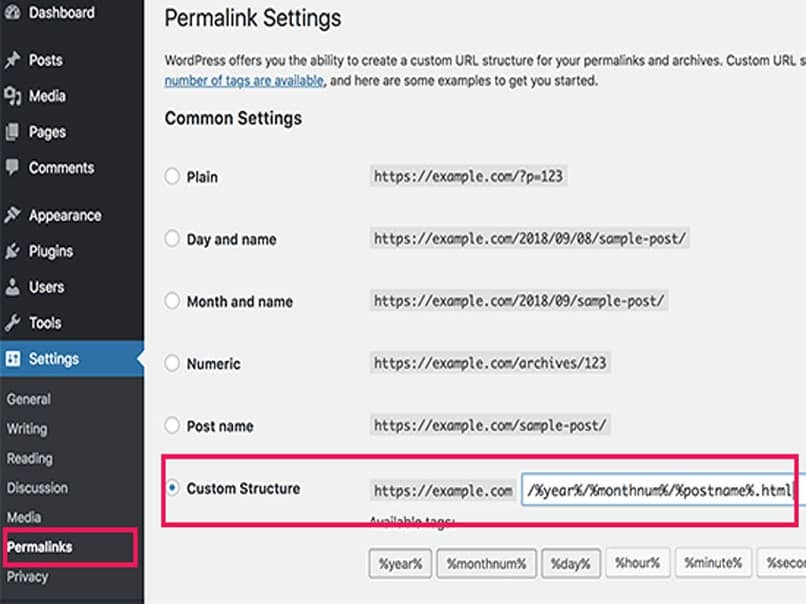
Task: Open the General settings submenu item
Action: 29,399
